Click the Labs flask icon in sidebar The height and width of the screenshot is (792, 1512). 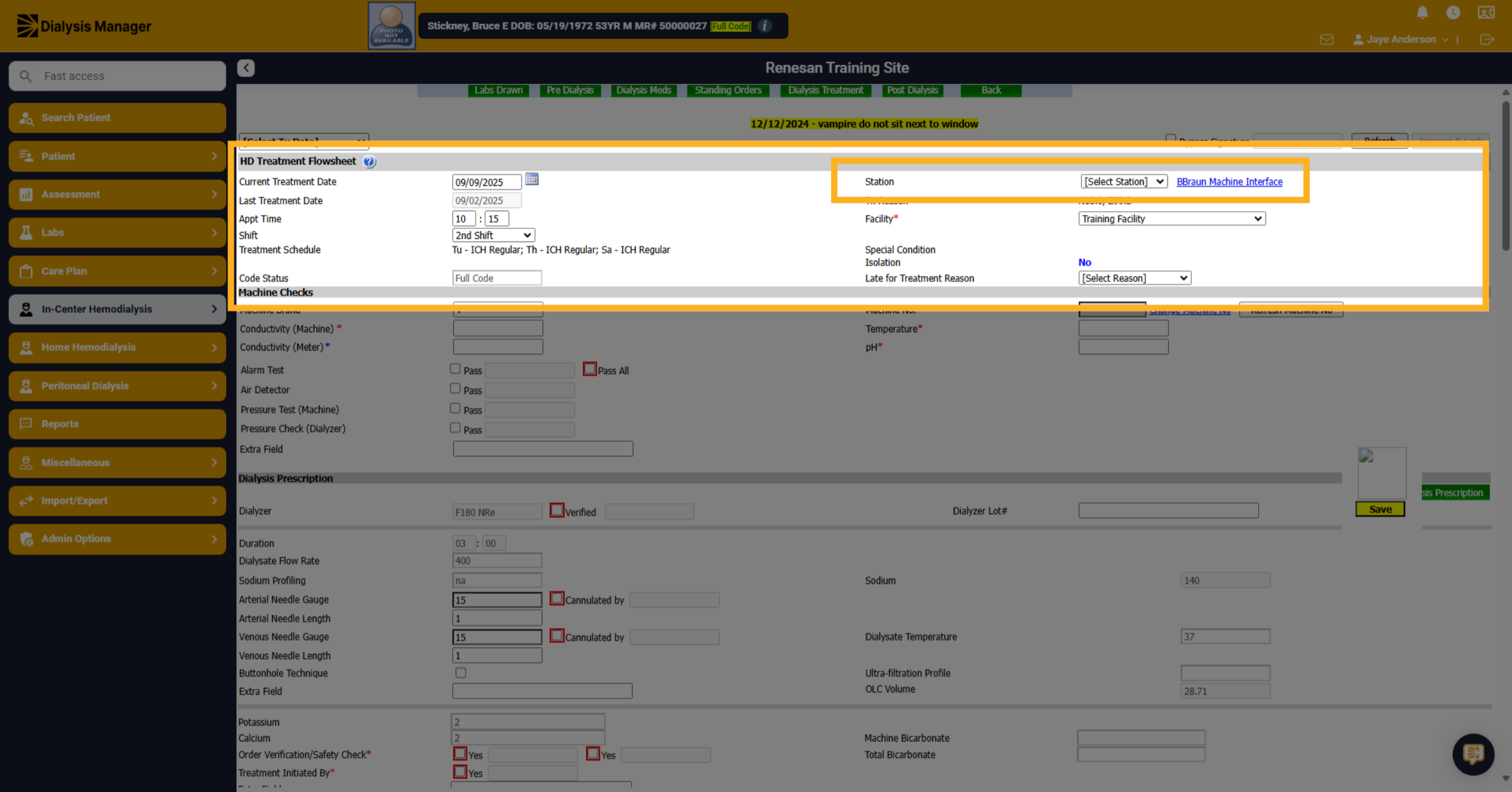(26, 232)
